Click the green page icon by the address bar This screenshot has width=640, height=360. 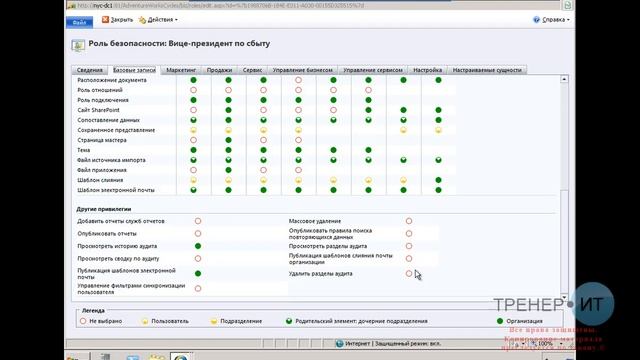click(567, 5)
